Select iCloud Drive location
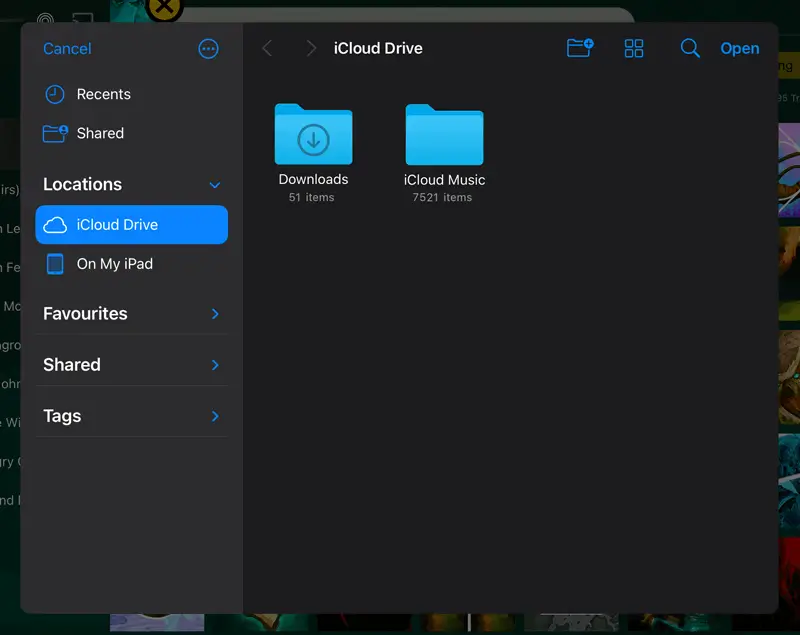Screen dimensions: 800x635 (x=132, y=224)
